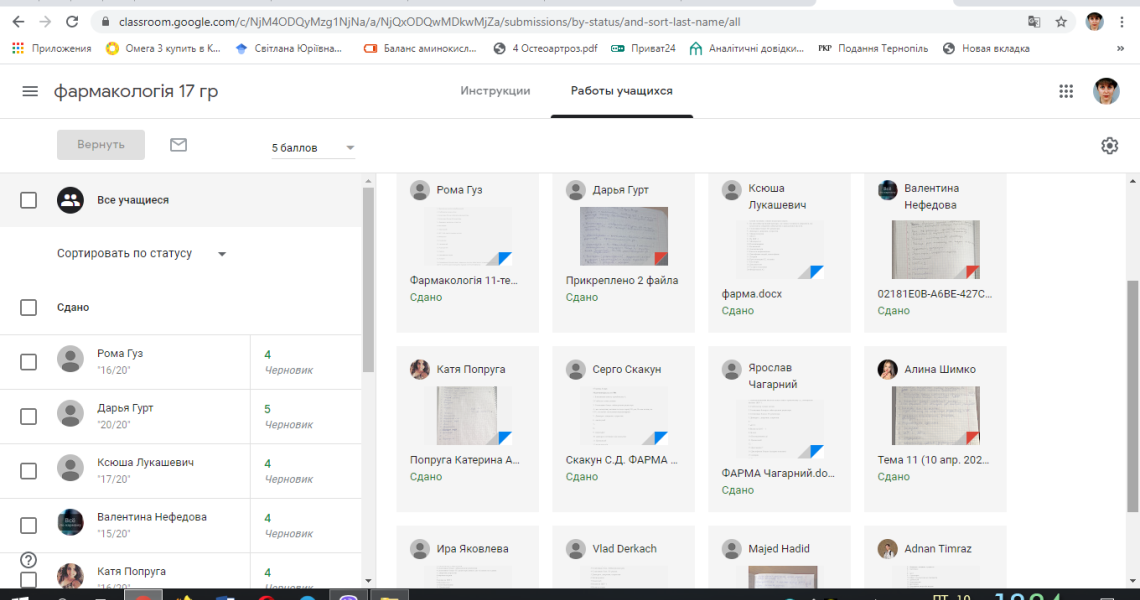Click Валентина Нефедова avatar in list
1140x600 pixels.
[x=71, y=523]
